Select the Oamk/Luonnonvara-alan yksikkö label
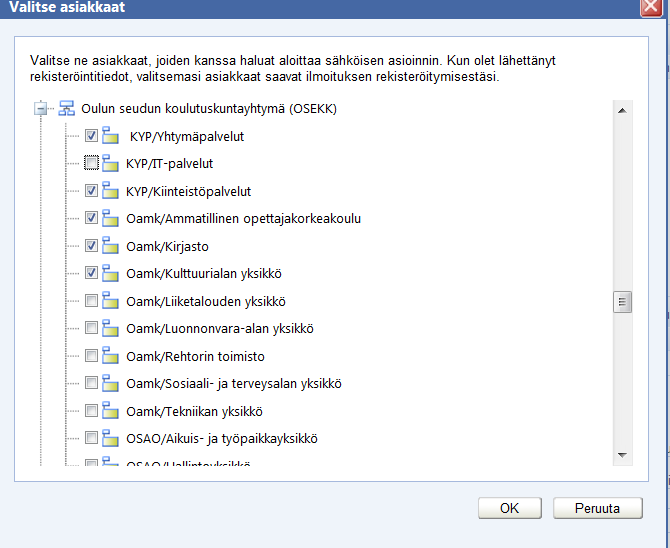The width and height of the screenshot is (670, 548). tap(220, 329)
